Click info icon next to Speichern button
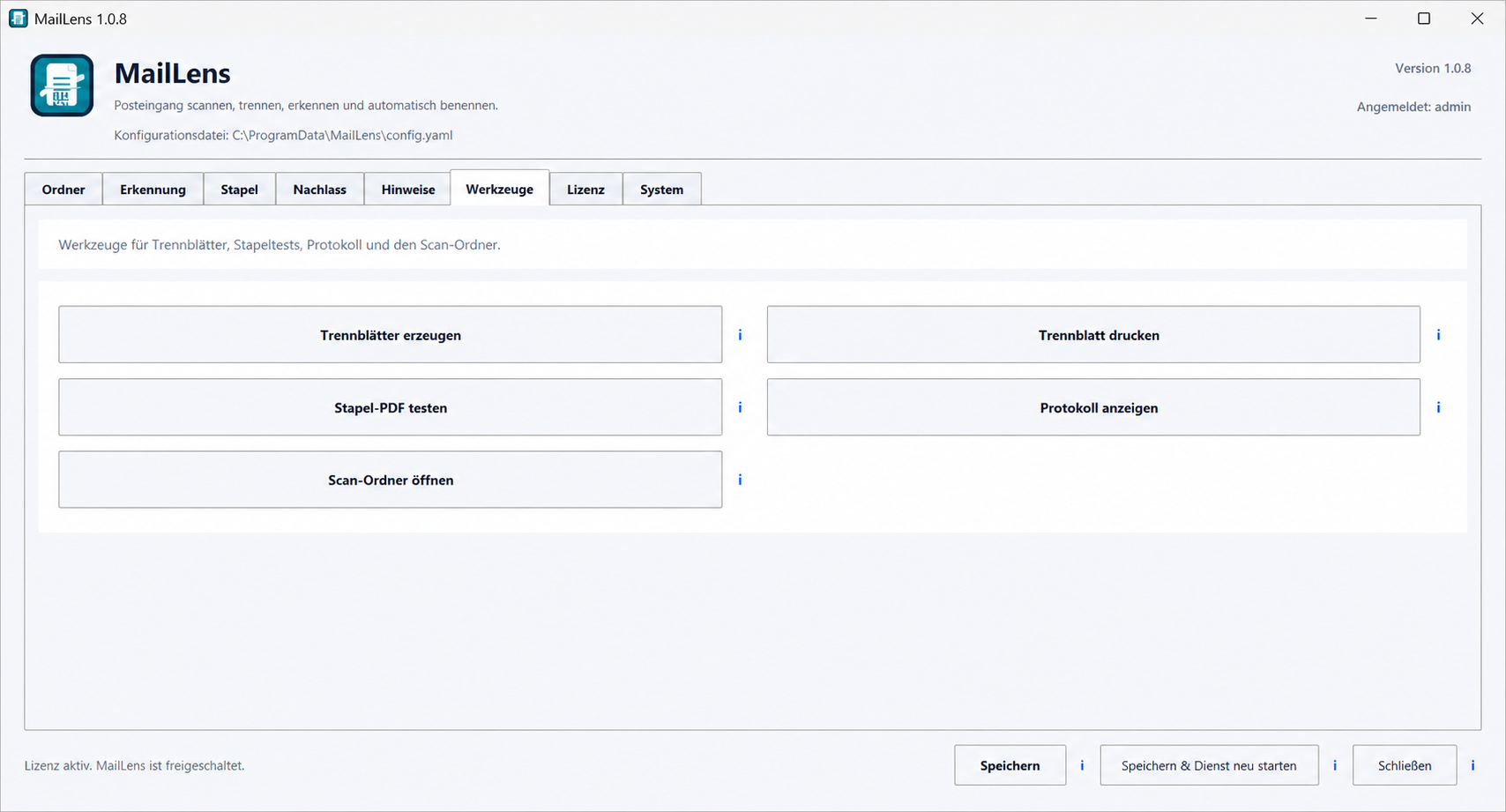 coord(1082,765)
